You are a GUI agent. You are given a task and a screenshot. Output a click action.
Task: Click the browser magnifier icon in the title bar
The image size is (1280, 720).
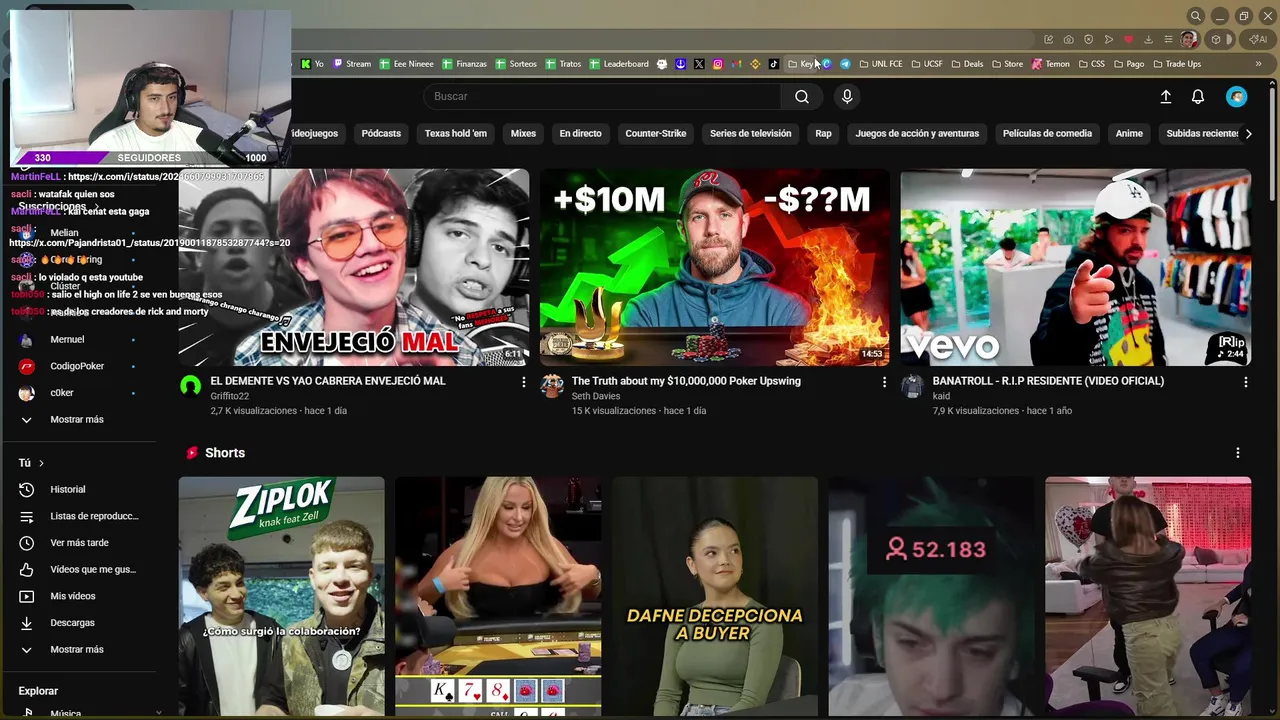(1195, 16)
